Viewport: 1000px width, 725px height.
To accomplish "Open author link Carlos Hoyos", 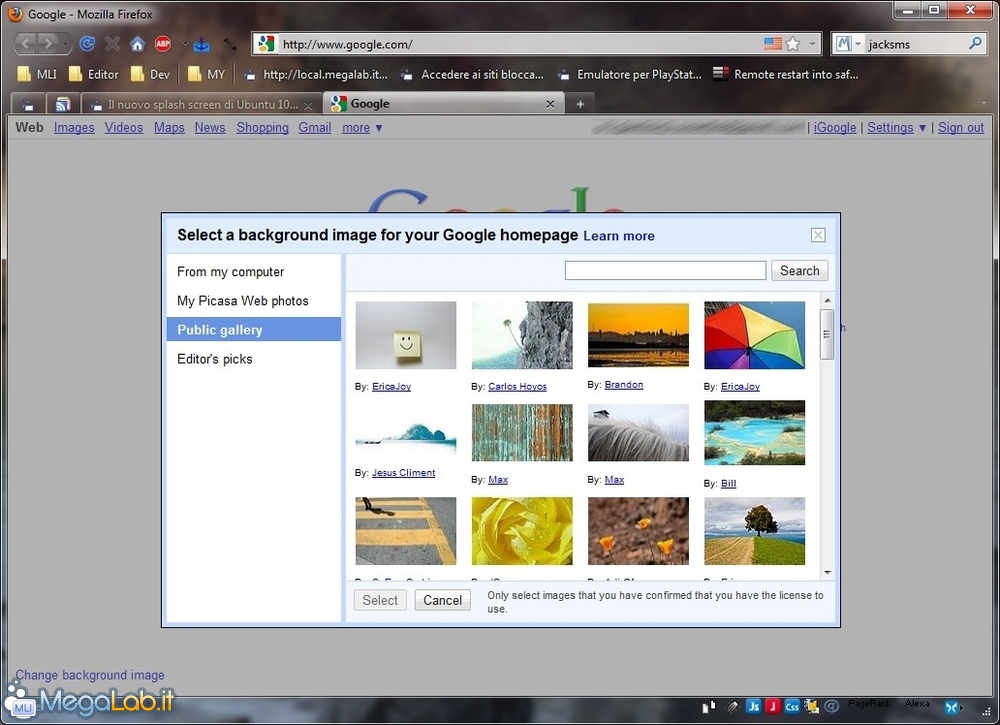I will coord(517,386).
